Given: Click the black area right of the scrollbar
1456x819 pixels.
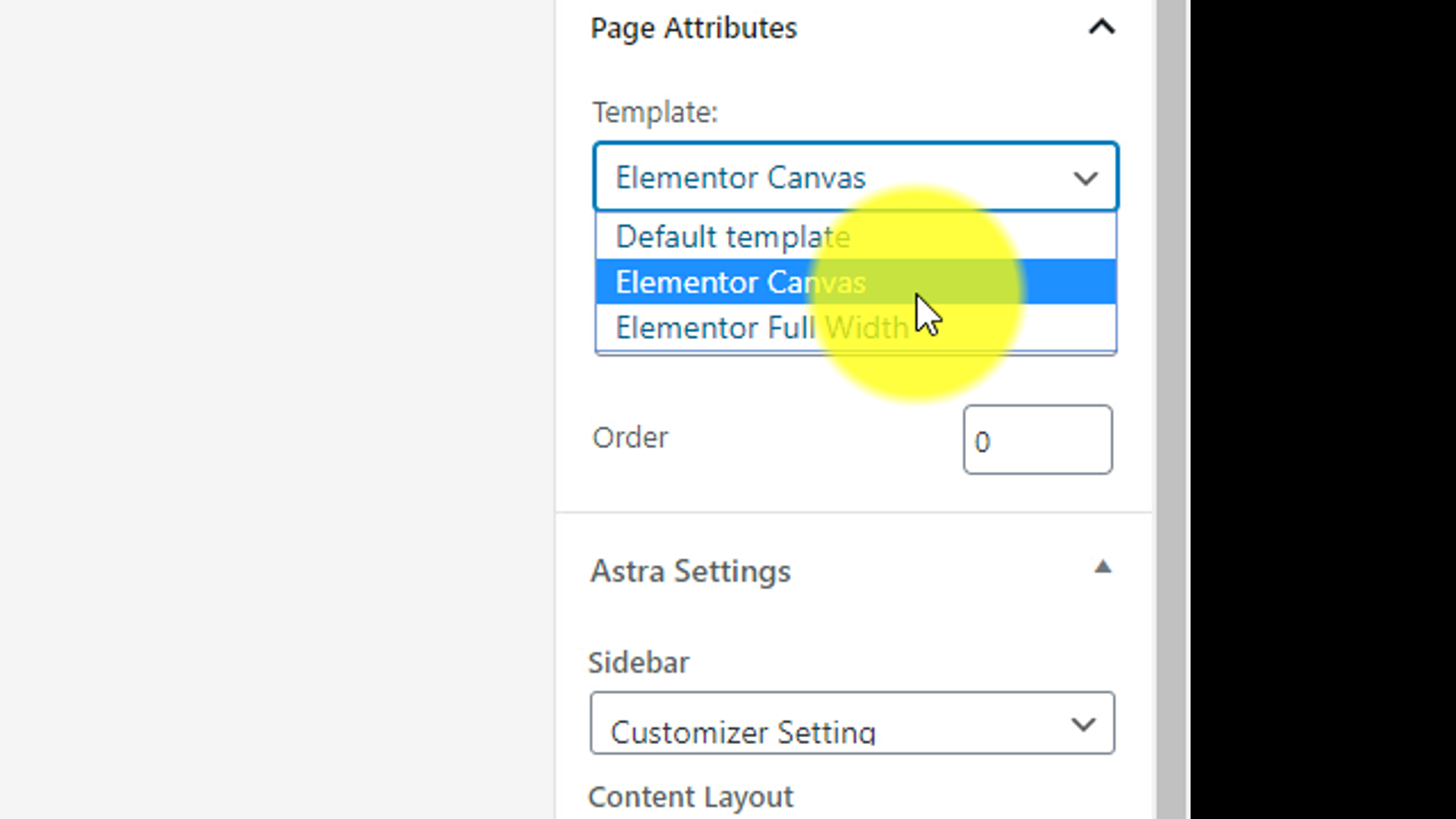Looking at the screenshot, I should 1323,409.
